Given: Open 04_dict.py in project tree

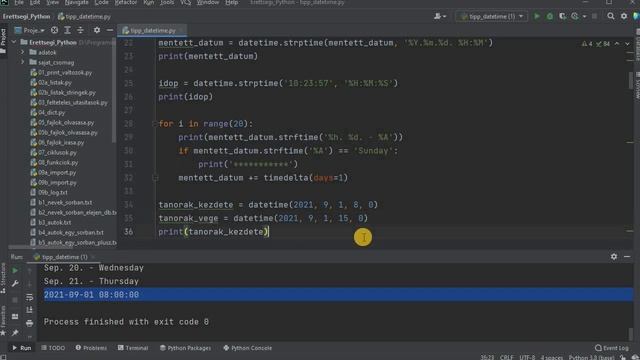Looking at the screenshot, I should pos(48,112).
